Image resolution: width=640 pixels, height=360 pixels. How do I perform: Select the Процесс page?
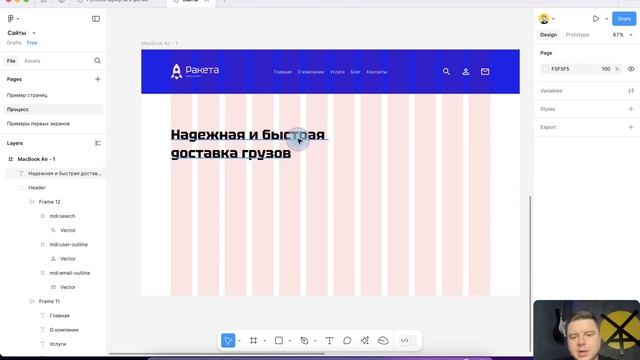[x=53, y=109]
